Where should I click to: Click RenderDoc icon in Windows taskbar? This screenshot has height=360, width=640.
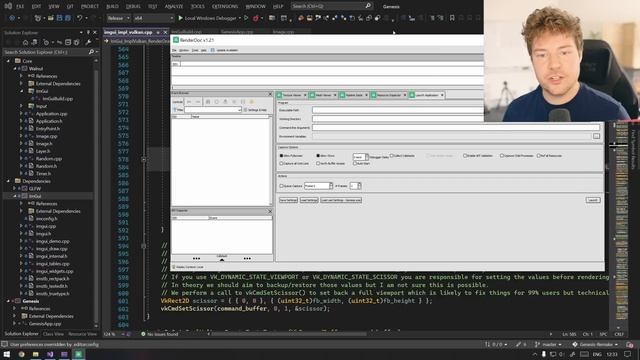(78, 354)
